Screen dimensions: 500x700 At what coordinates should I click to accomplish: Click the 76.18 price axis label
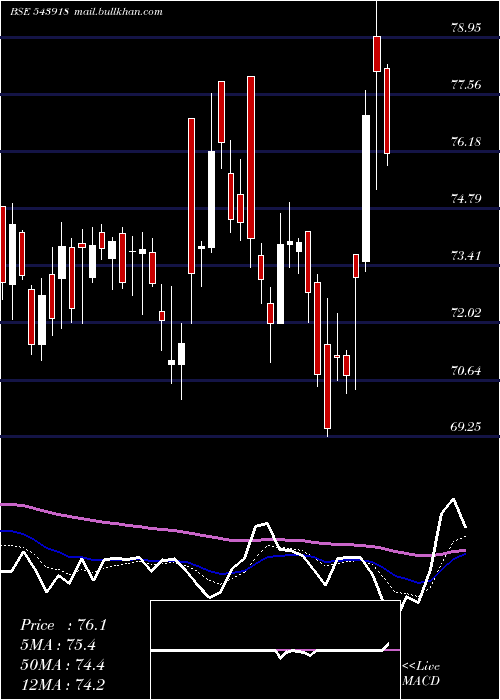pyautogui.click(x=466, y=142)
